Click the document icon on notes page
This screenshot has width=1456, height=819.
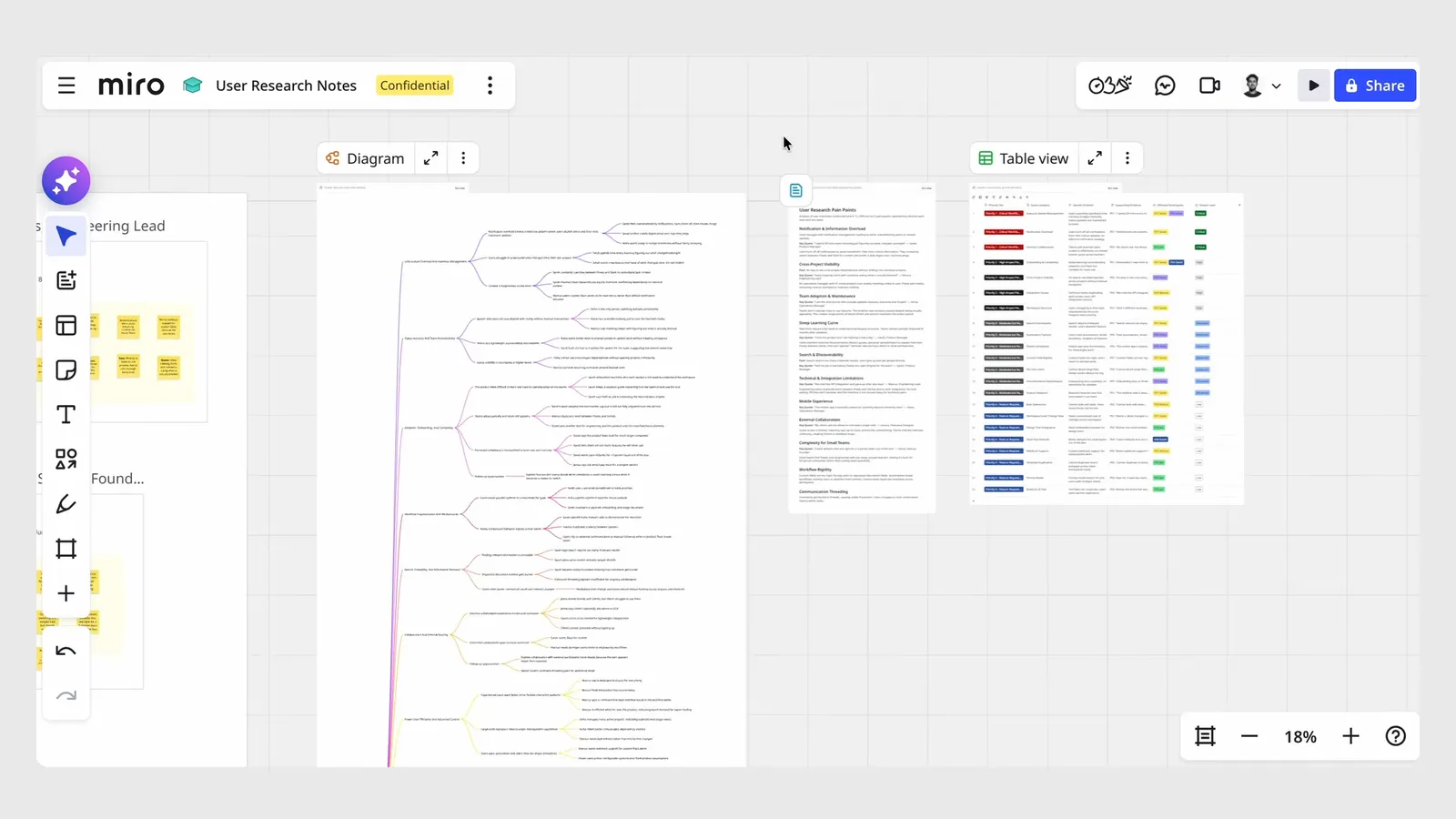point(795,190)
